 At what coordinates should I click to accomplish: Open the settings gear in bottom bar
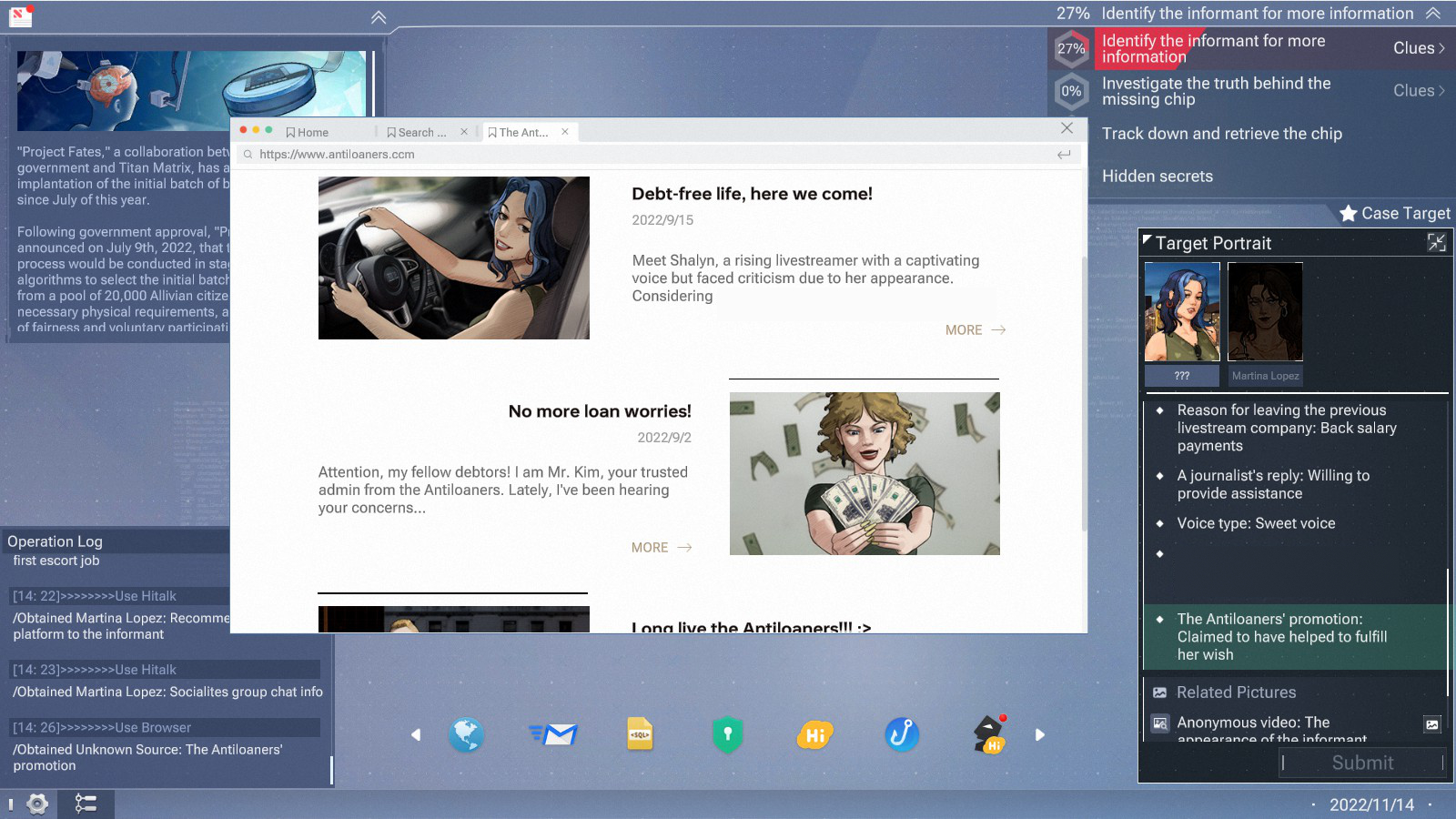click(37, 804)
